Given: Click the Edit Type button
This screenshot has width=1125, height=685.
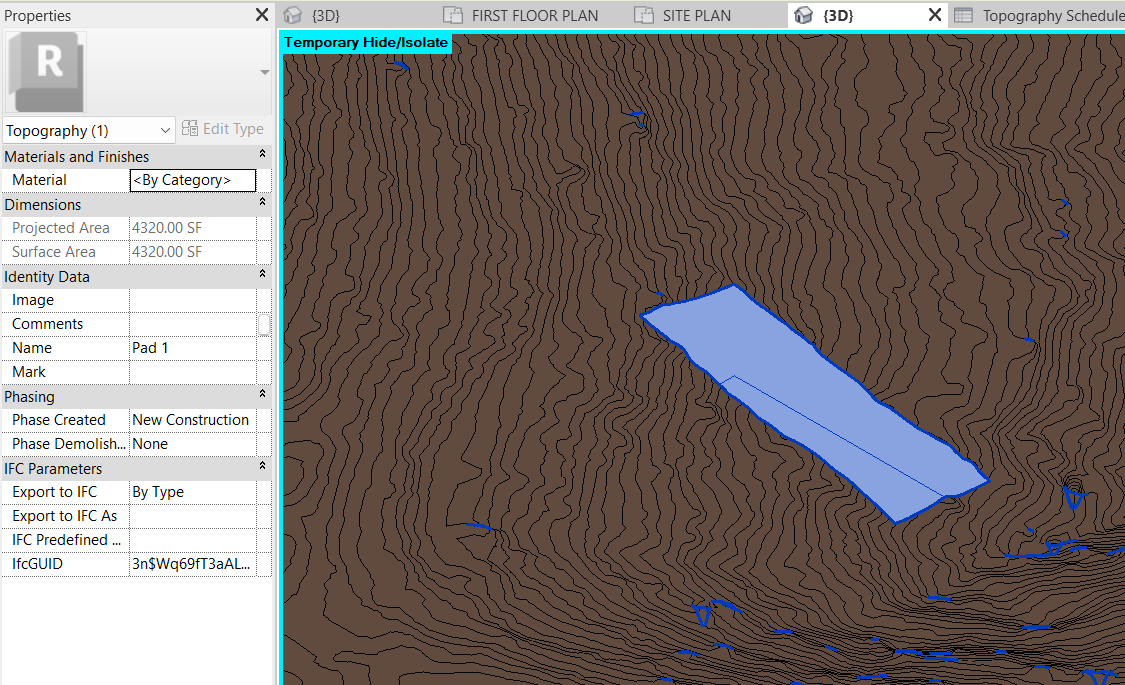Looking at the screenshot, I should (222, 128).
